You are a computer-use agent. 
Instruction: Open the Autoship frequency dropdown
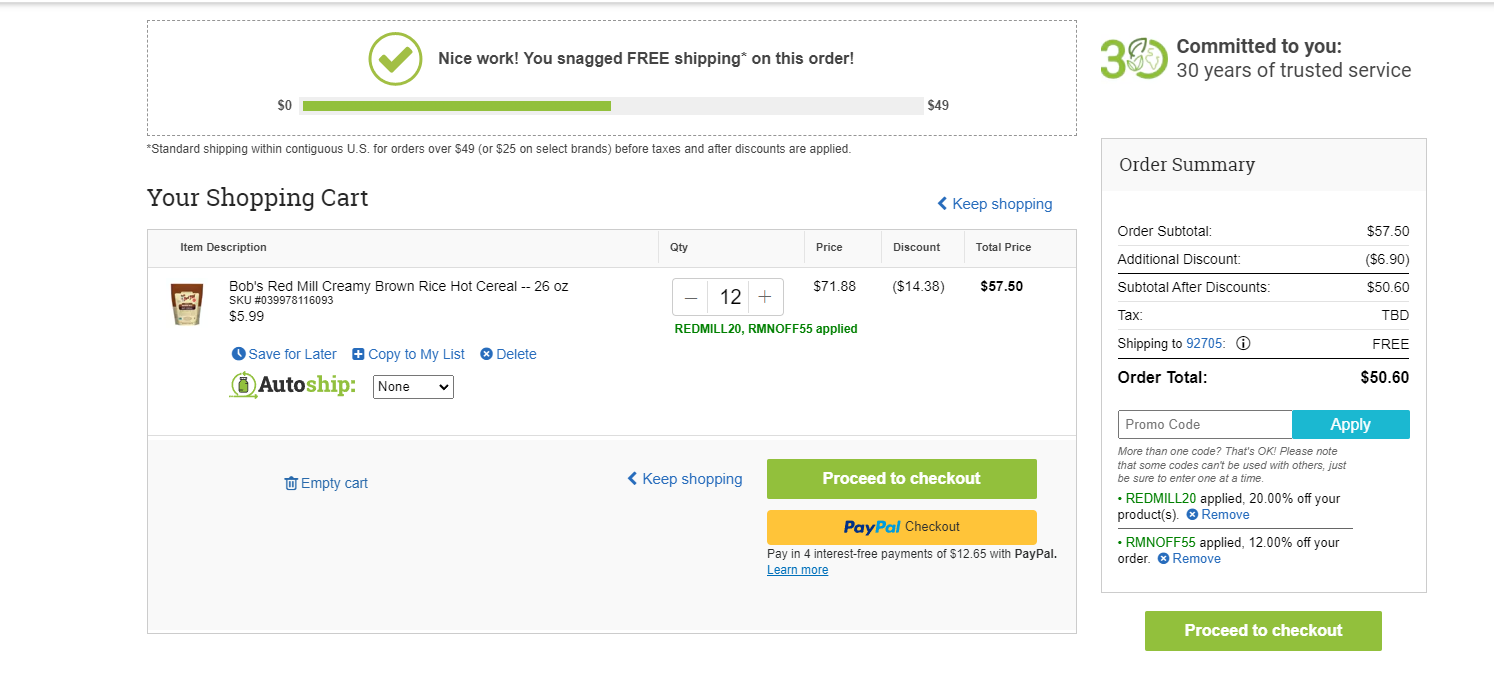point(413,387)
